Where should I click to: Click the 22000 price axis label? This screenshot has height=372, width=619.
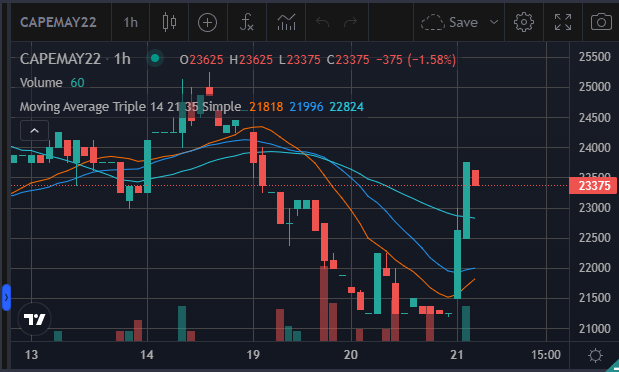click(x=595, y=268)
